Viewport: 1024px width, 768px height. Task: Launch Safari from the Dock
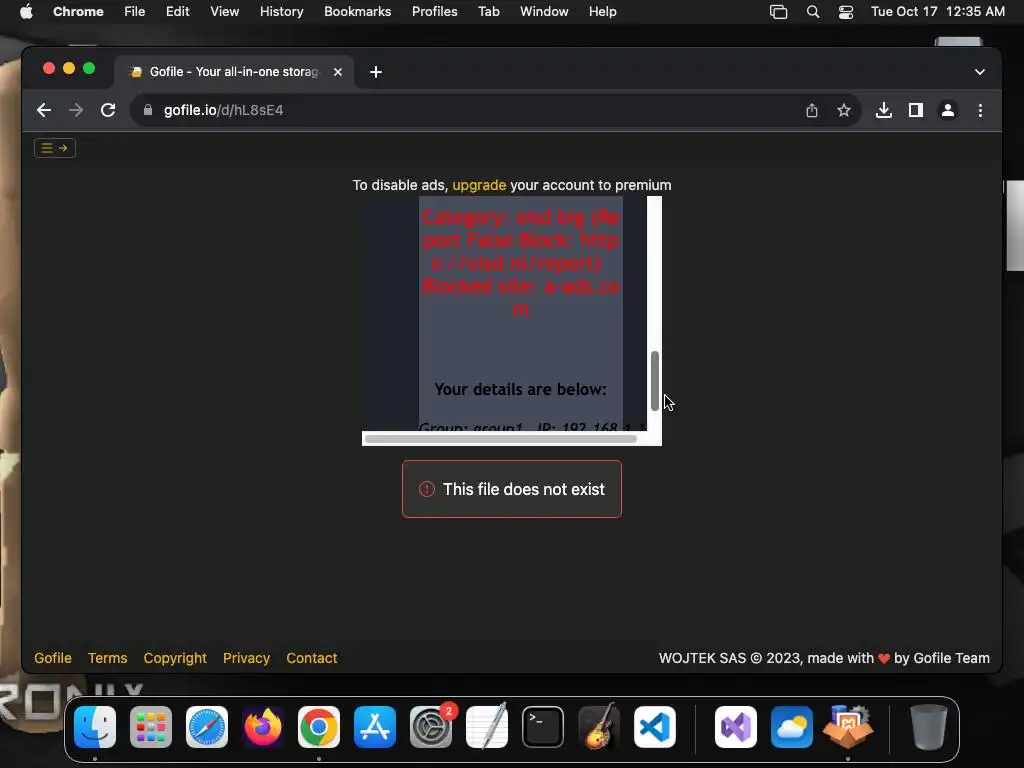pos(207,727)
